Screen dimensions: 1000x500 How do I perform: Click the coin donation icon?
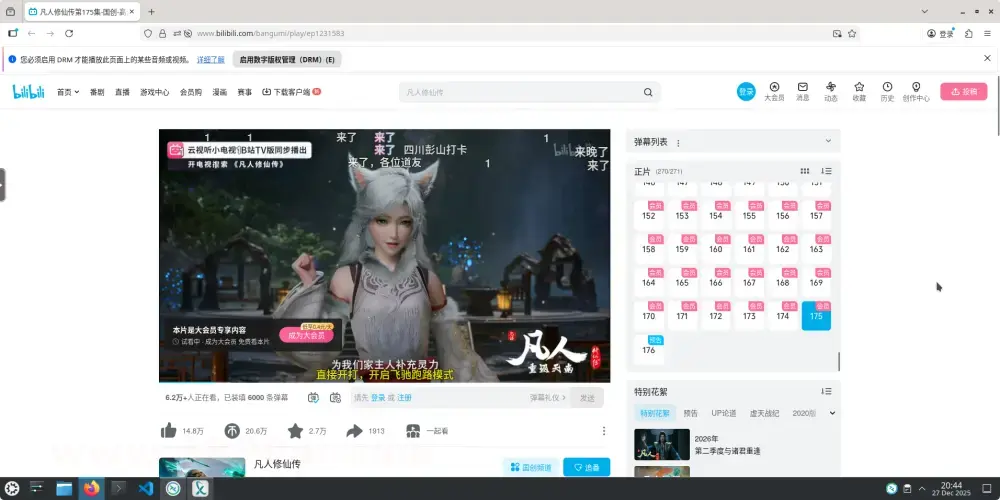(x=232, y=431)
